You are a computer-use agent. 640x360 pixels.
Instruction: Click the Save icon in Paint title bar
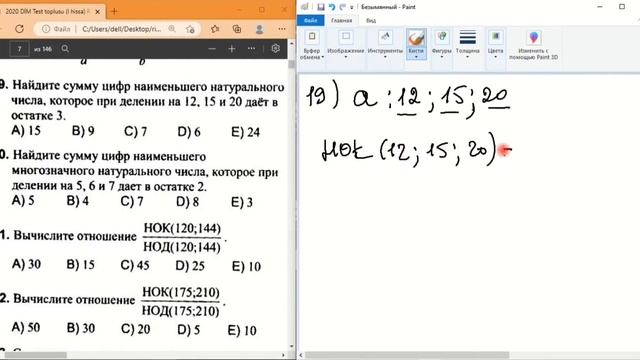(x=320, y=7)
